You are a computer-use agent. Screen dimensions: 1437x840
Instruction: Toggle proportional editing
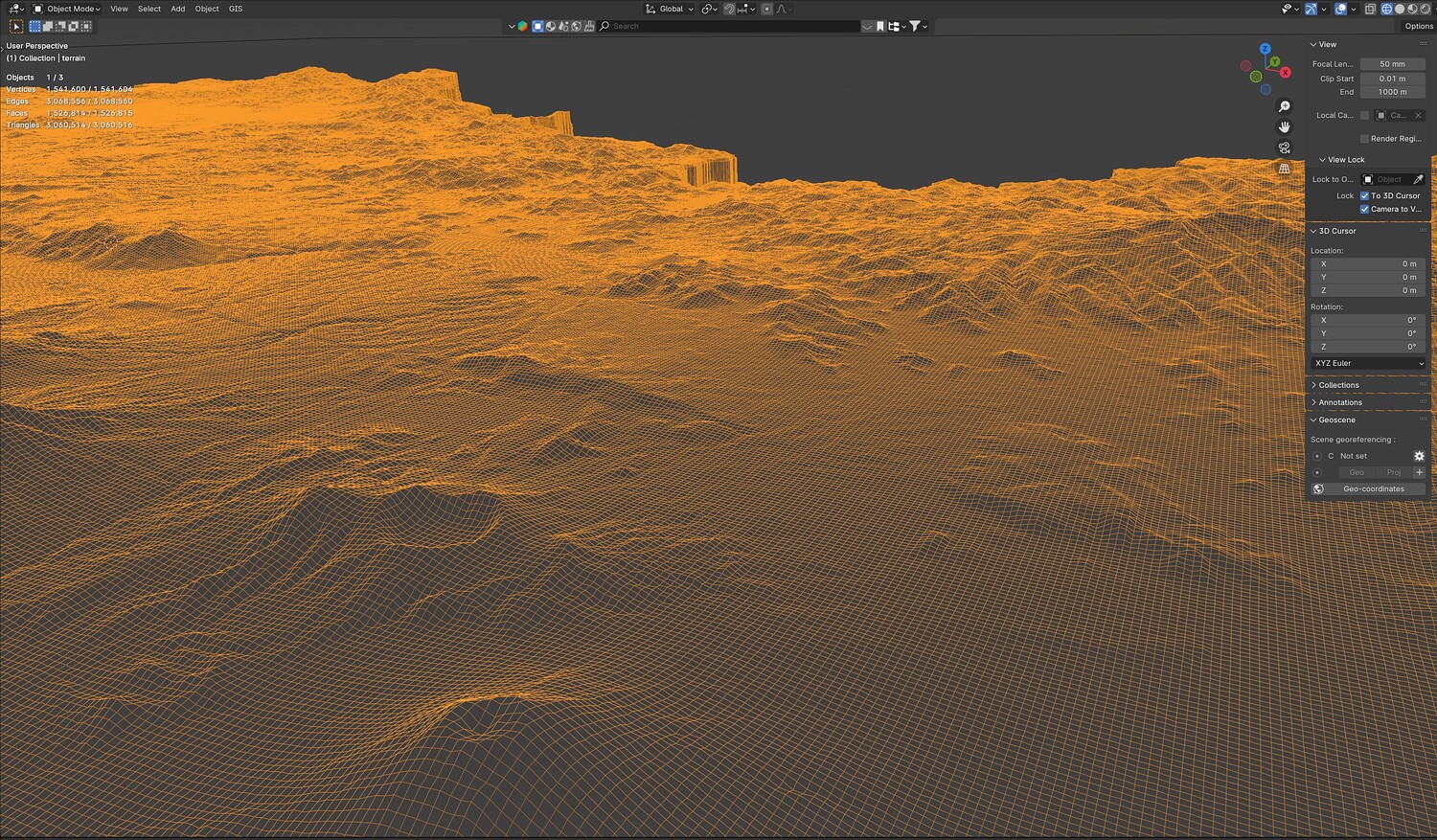pos(766,9)
